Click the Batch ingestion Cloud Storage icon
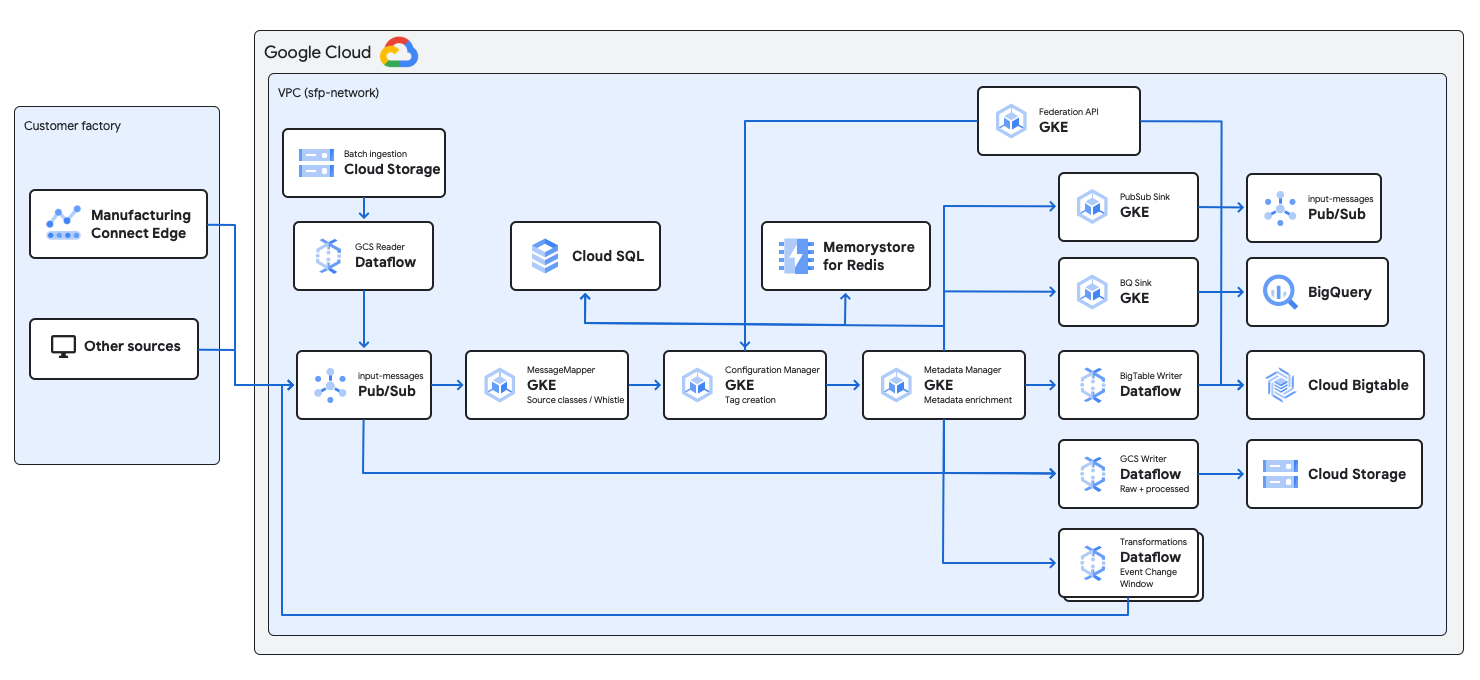This screenshot has height=680, width=1480. (317, 162)
